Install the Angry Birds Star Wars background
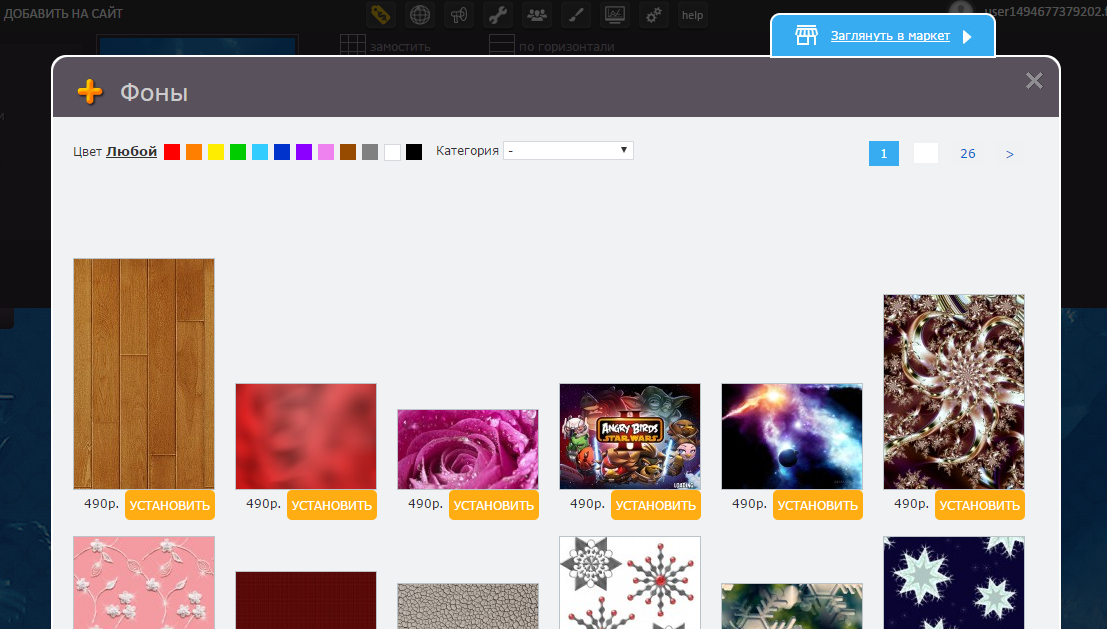Image resolution: width=1107 pixels, height=629 pixels. (656, 505)
